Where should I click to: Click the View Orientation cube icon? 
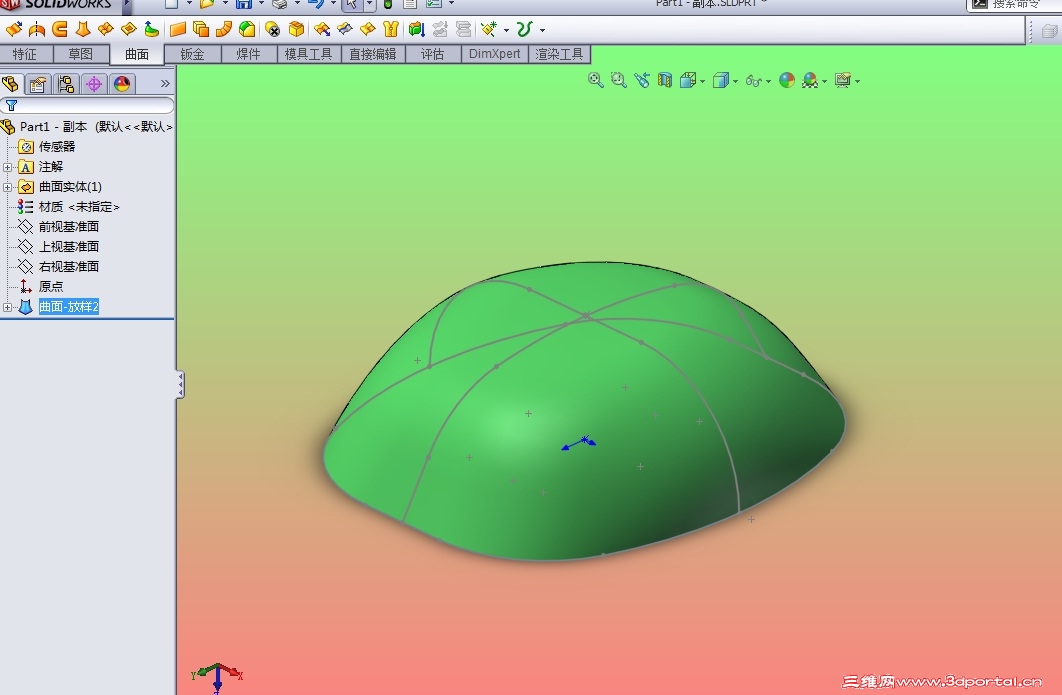pos(687,80)
